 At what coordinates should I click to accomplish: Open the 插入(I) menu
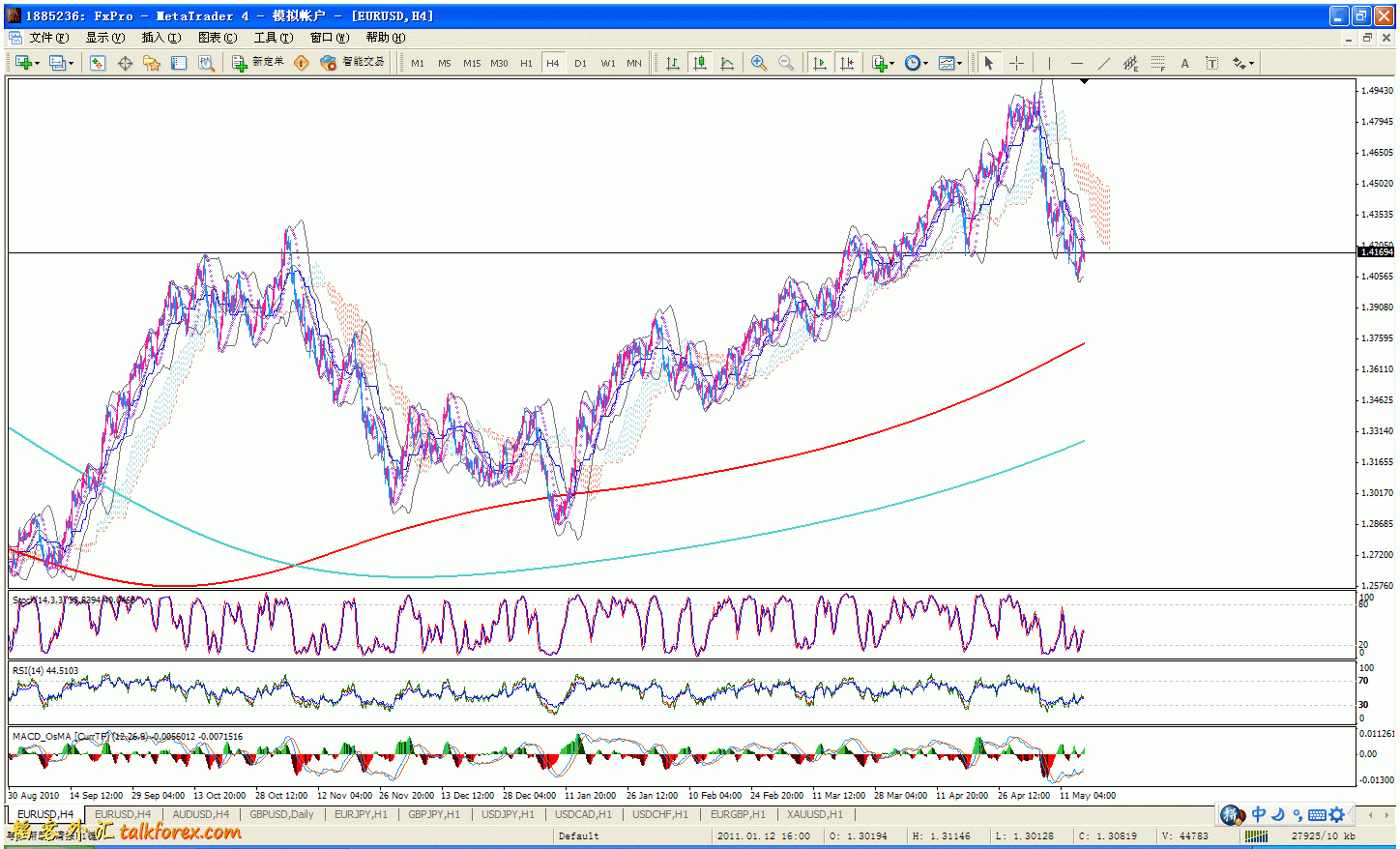pos(160,38)
